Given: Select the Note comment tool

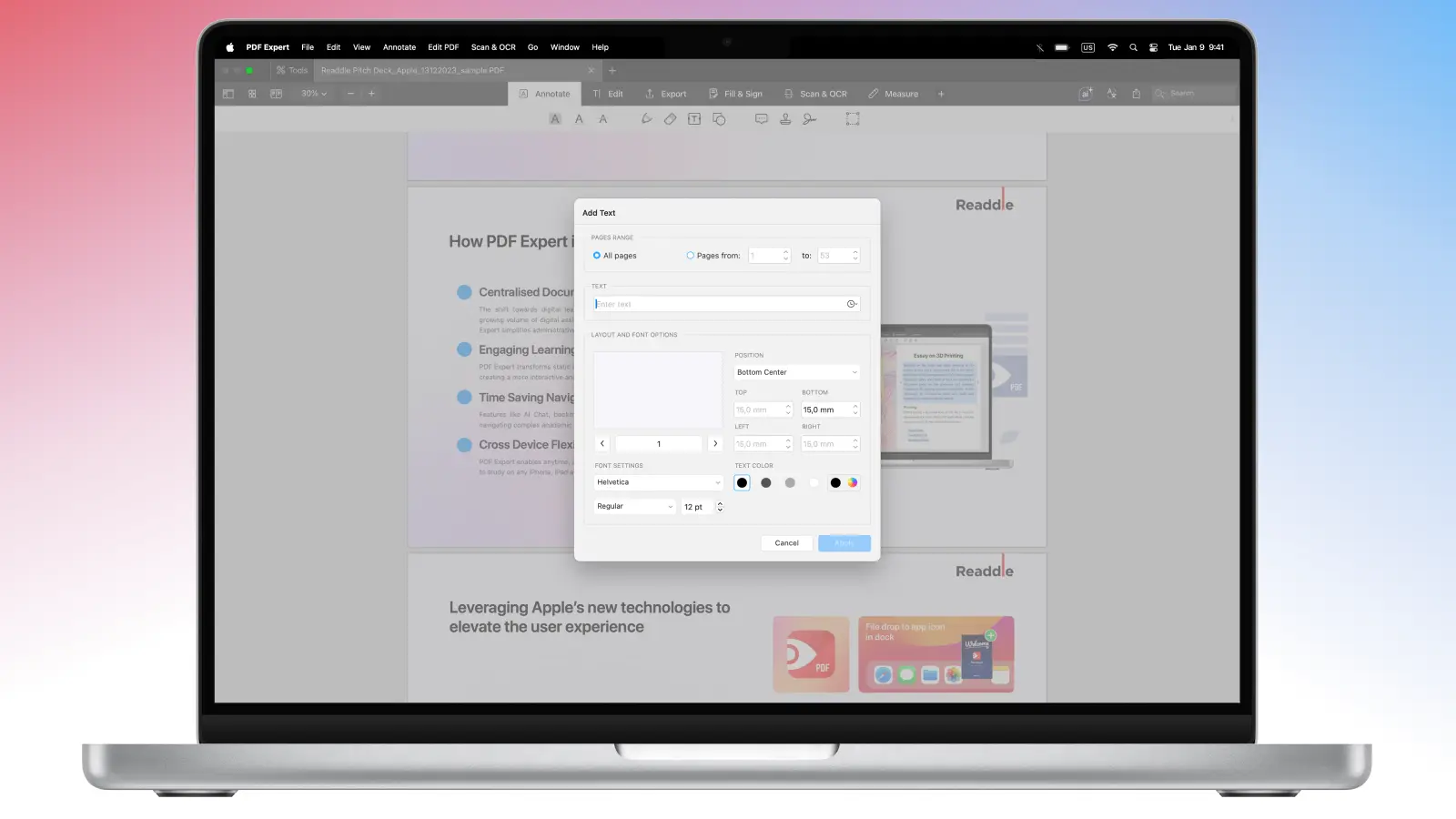Looking at the screenshot, I should [x=762, y=119].
